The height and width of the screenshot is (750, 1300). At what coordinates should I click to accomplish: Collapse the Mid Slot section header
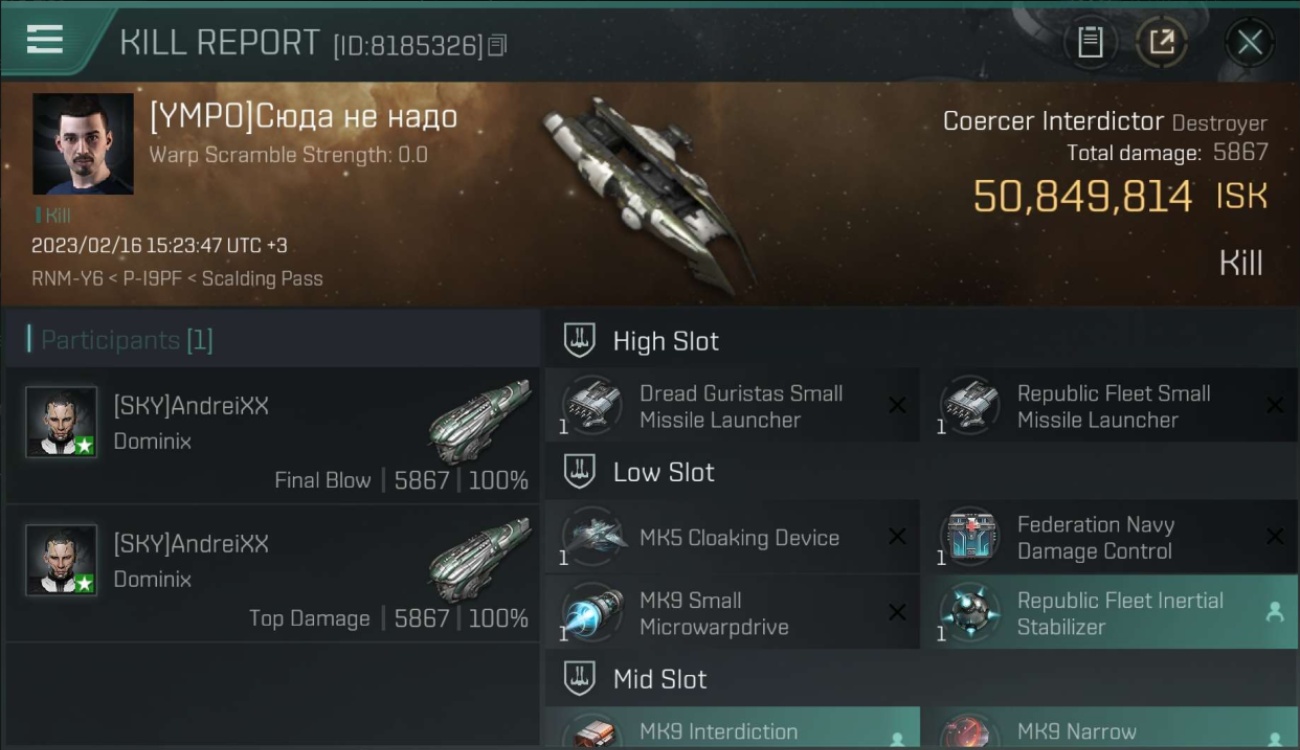coord(921,679)
